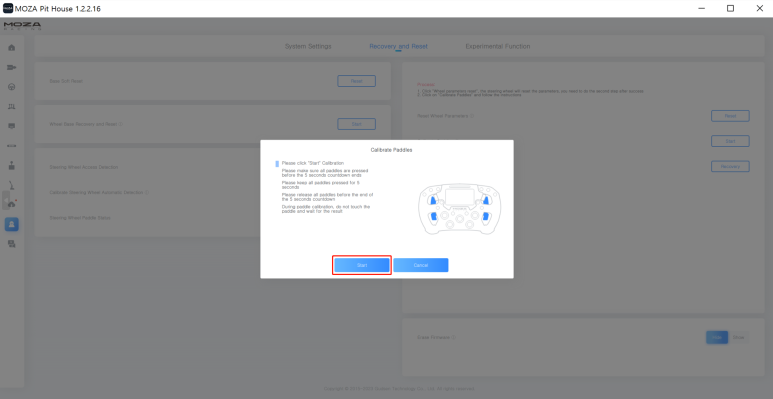Click the red Process heading text
Screen dimensions: 773x399
(x=425, y=85)
